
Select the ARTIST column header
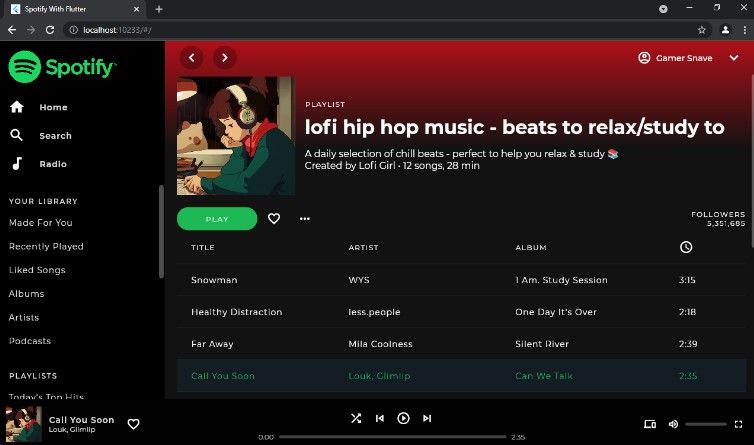tap(364, 247)
